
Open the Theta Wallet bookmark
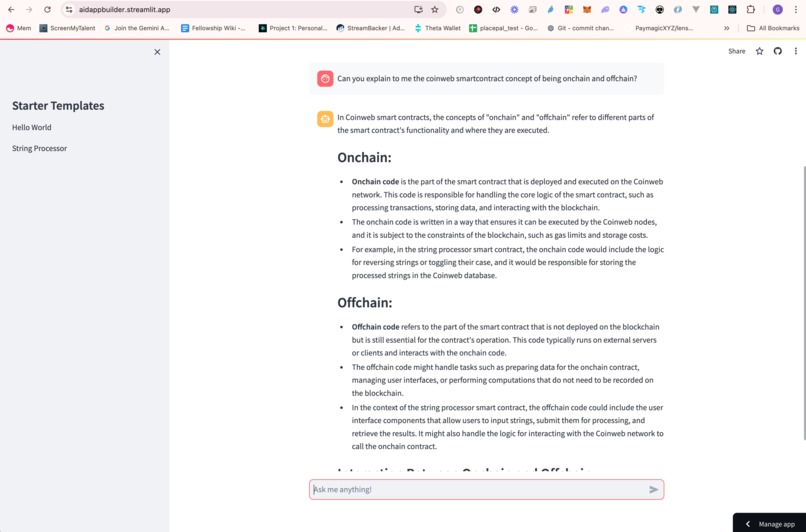pos(437,28)
